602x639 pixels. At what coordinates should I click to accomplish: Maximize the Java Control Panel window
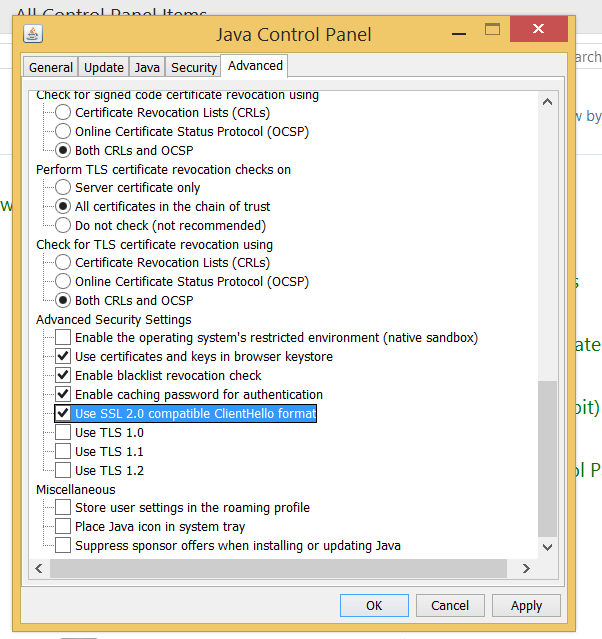click(x=492, y=29)
